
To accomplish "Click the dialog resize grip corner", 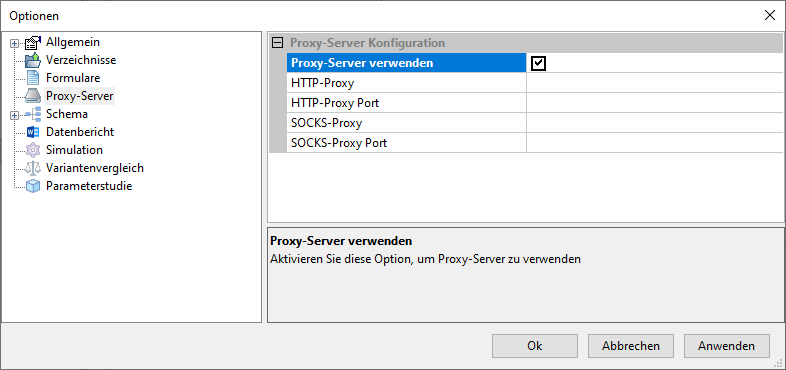I will pos(779,364).
